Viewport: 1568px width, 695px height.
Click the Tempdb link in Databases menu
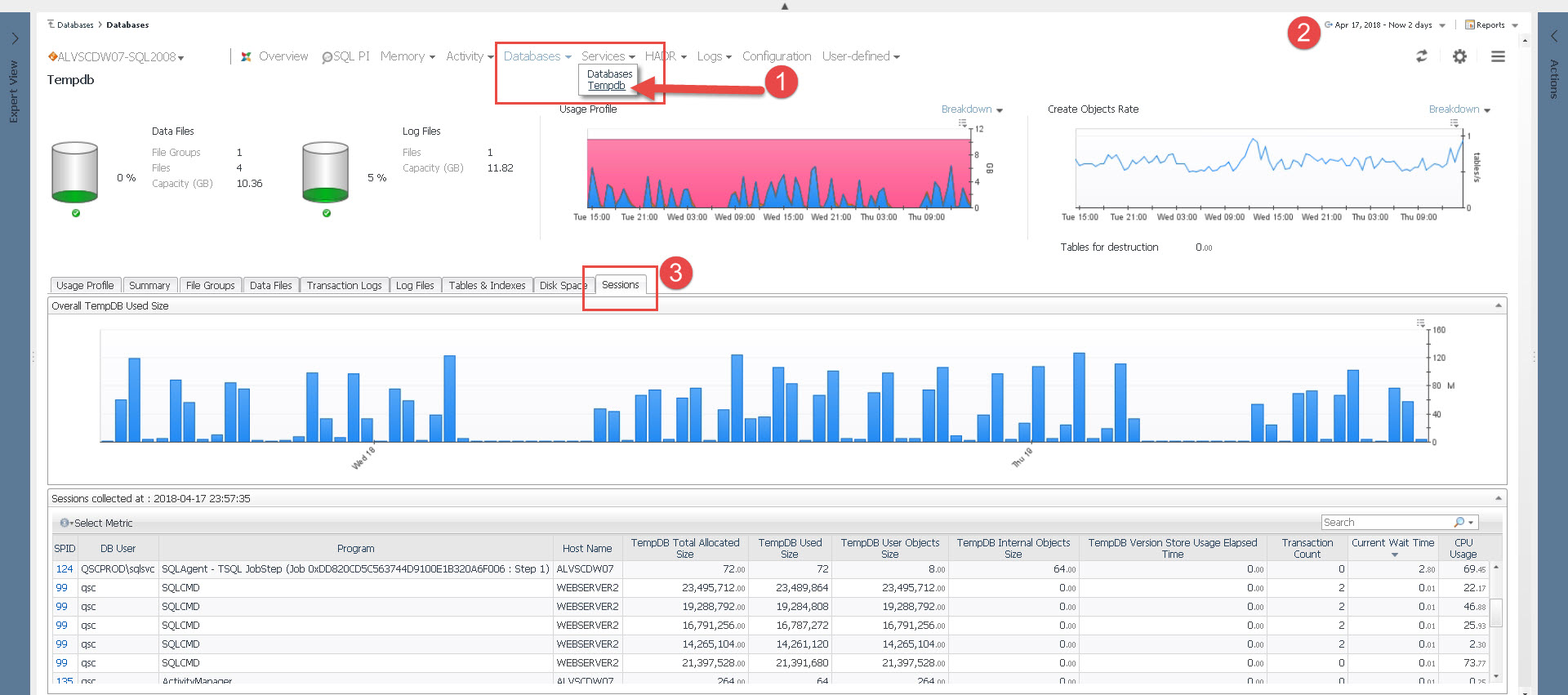point(606,86)
